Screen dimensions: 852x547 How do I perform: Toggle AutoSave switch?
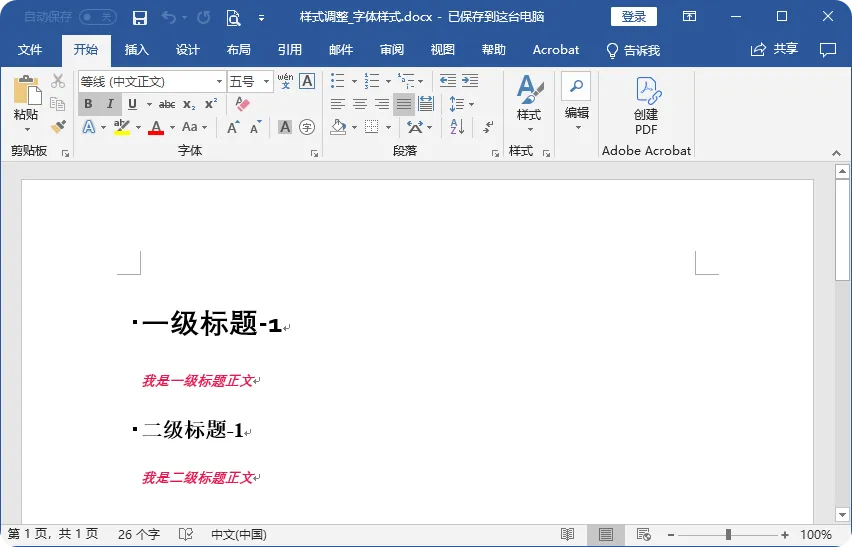pyautogui.click(x=98, y=17)
